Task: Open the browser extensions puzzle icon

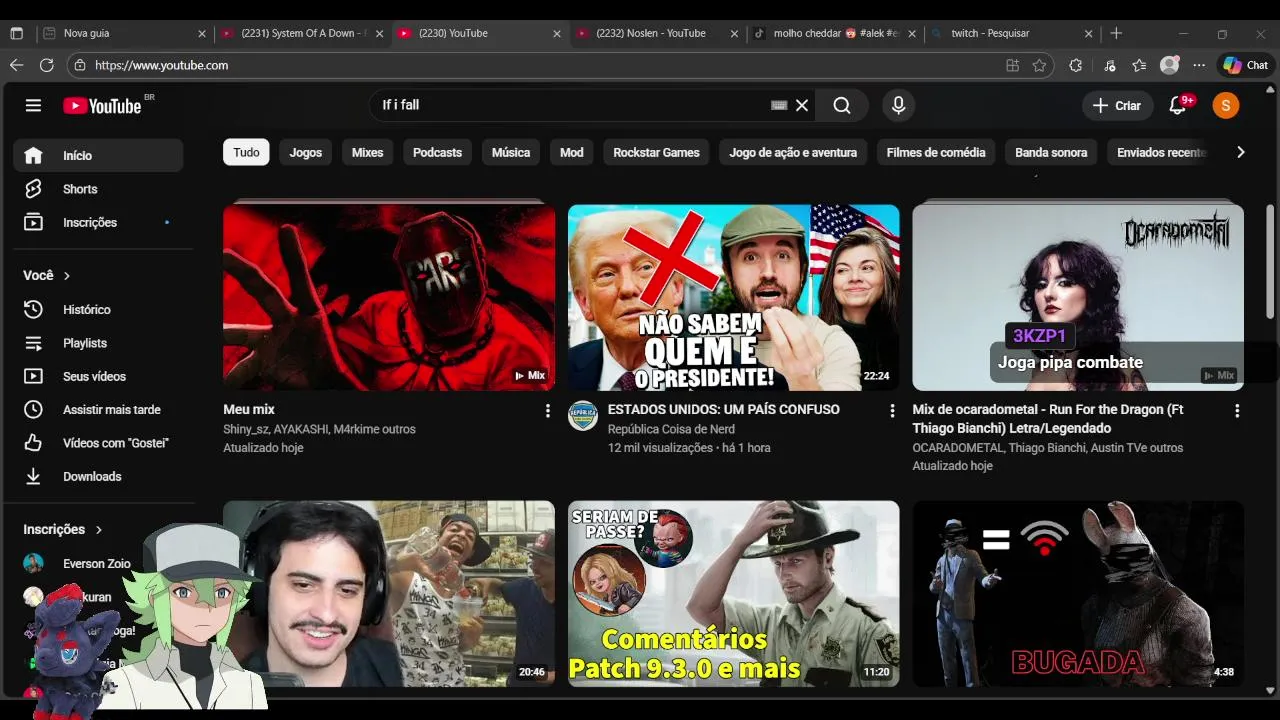Action: click(x=1076, y=65)
